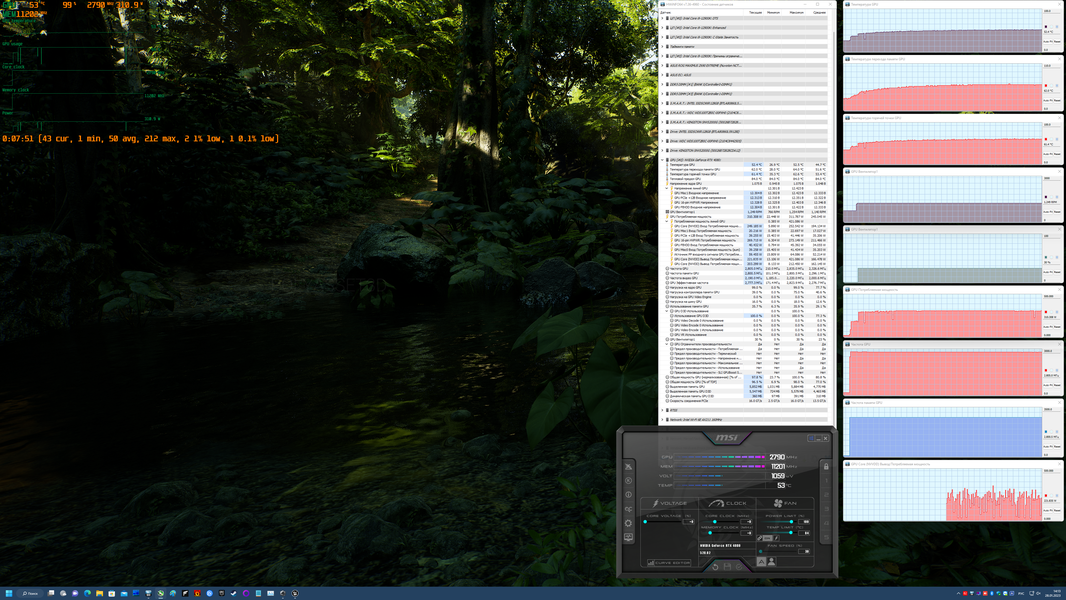1066x600 pixels.
Task: Expand the Intel Core i9-12900K DTS sensor group
Action: point(663,18)
